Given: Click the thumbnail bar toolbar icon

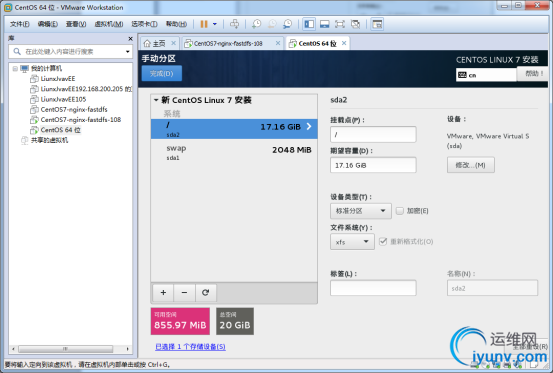Looking at the screenshot, I should pos(324,24).
